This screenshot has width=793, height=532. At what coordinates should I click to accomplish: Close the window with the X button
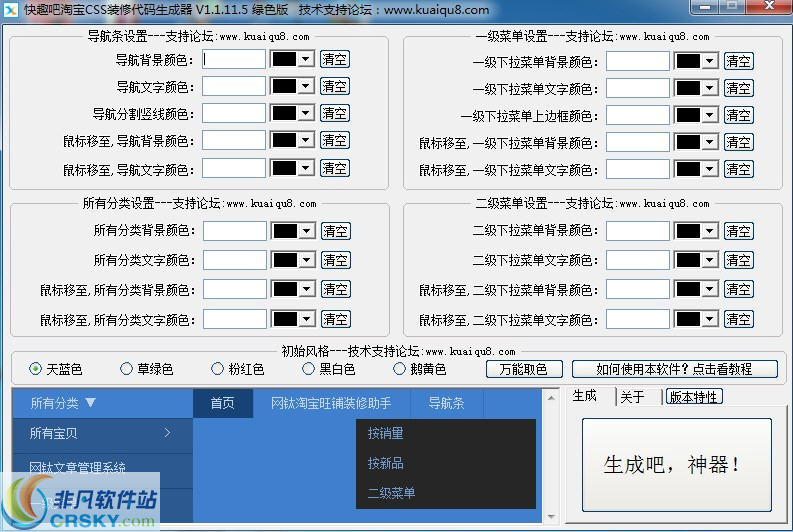click(x=769, y=6)
